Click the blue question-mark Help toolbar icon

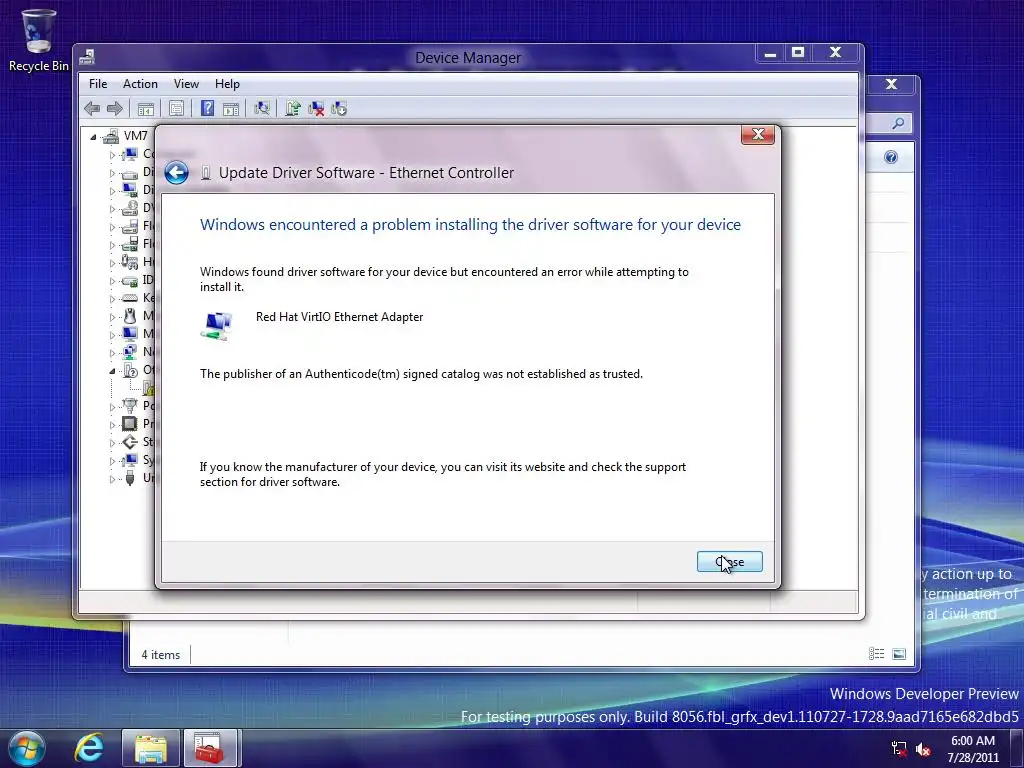[x=207, y=108]
